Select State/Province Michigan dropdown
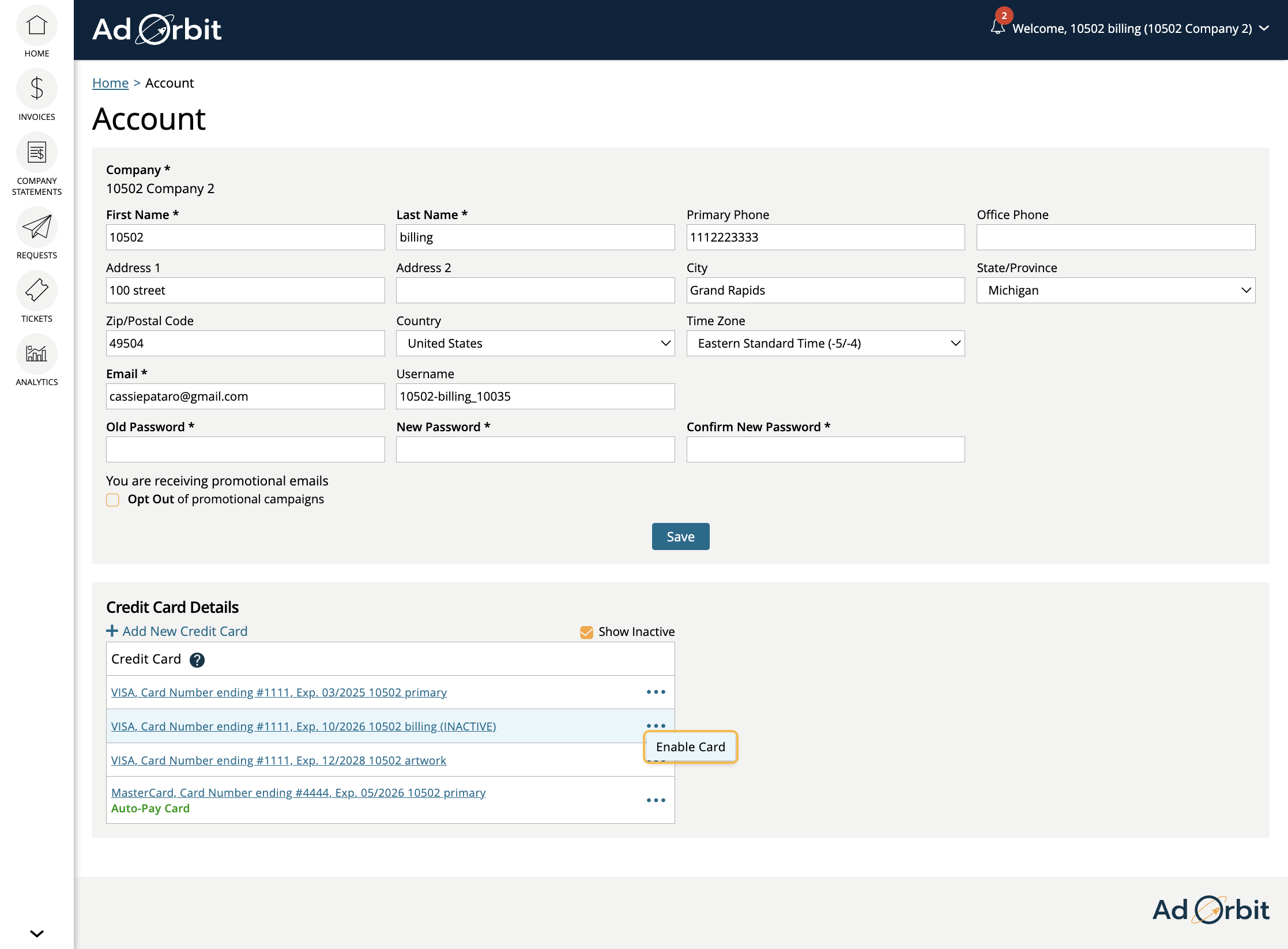 pyautogui.click(x=1116, y=290)
